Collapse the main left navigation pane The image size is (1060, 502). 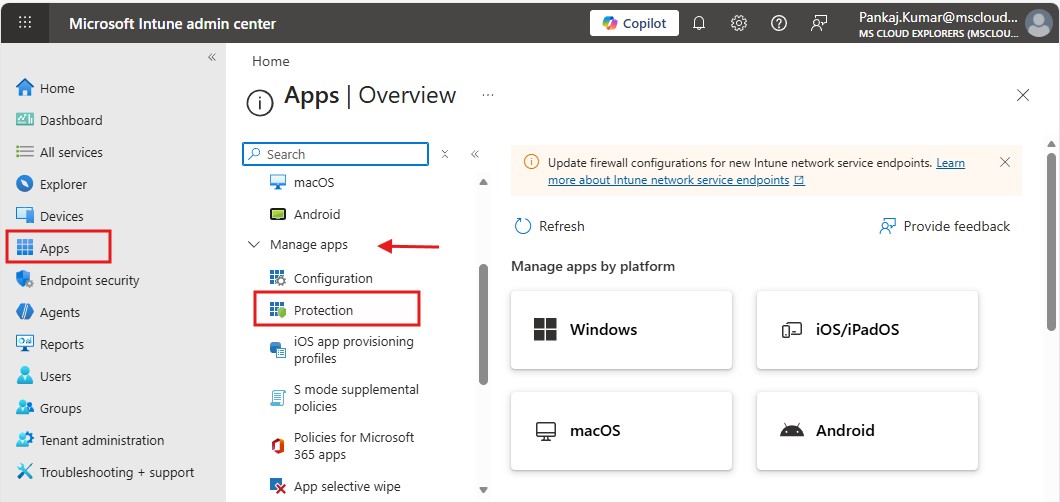click(x=212, y=57)
